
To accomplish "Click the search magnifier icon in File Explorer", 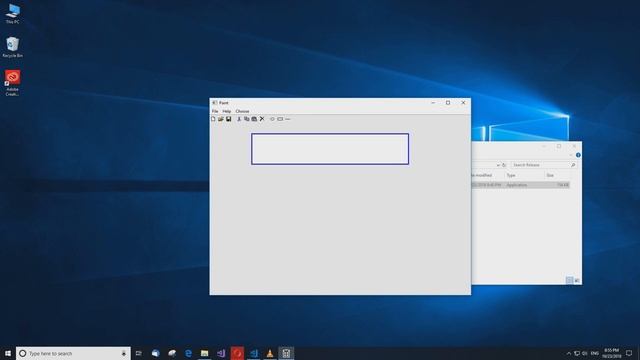I will (x=573, y=165).
